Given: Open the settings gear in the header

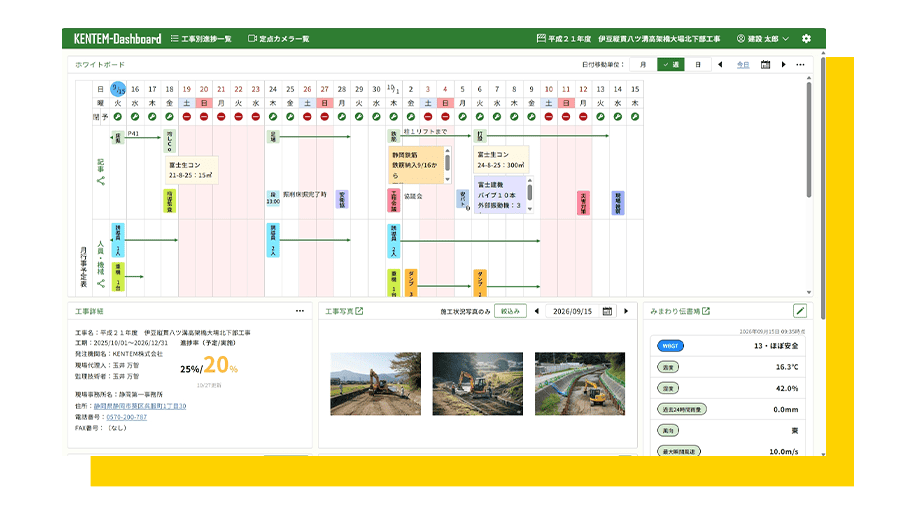Looking at the screenshot, I should click(x=806, y=39).
